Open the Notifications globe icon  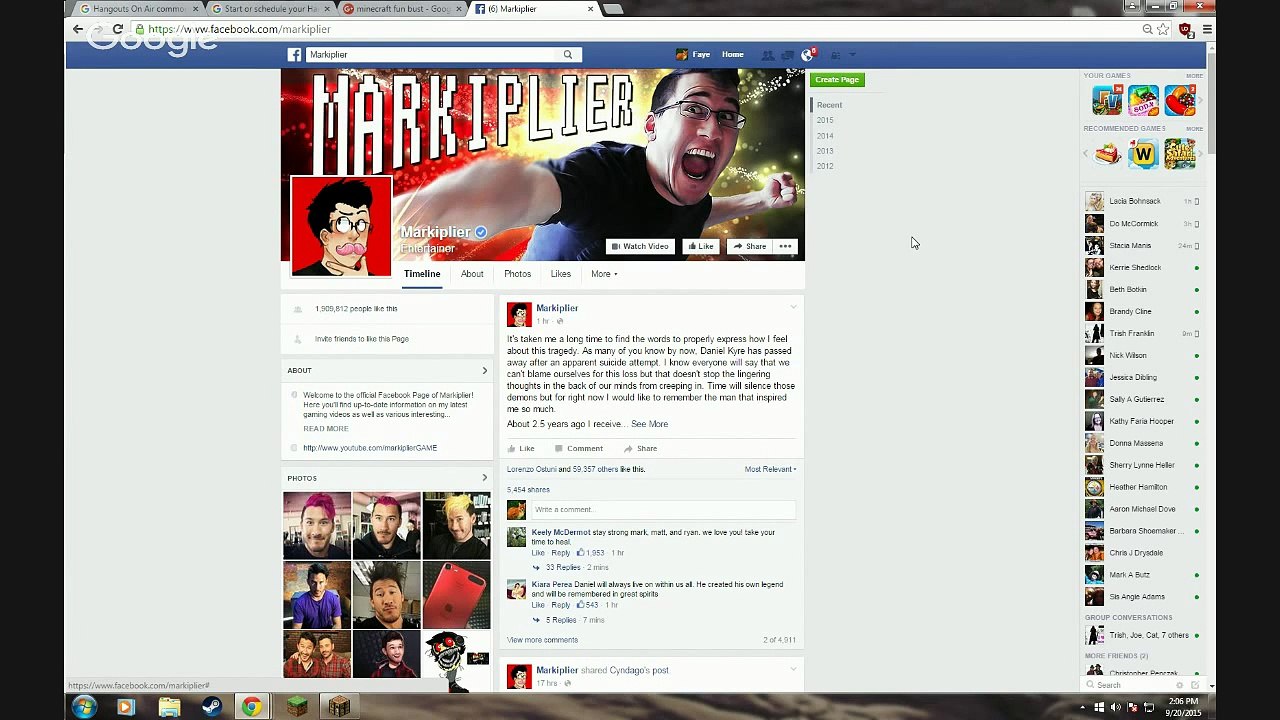pos(807,55)
